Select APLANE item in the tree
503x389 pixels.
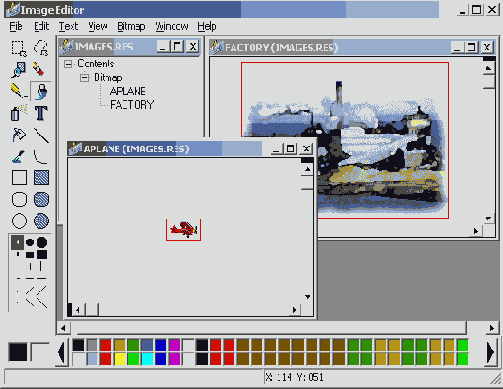click(x=127, y=91)
